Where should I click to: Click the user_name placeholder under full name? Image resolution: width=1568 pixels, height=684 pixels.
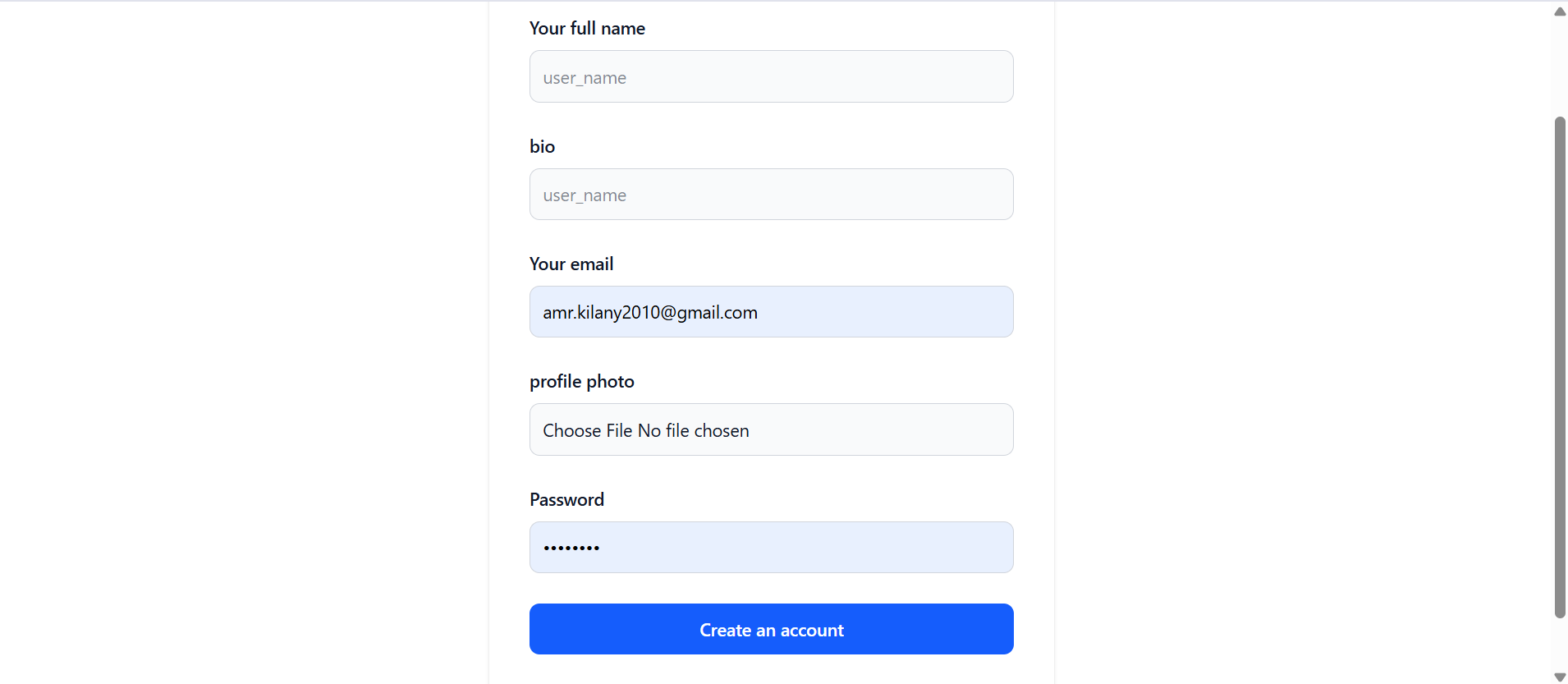(585, 78)
